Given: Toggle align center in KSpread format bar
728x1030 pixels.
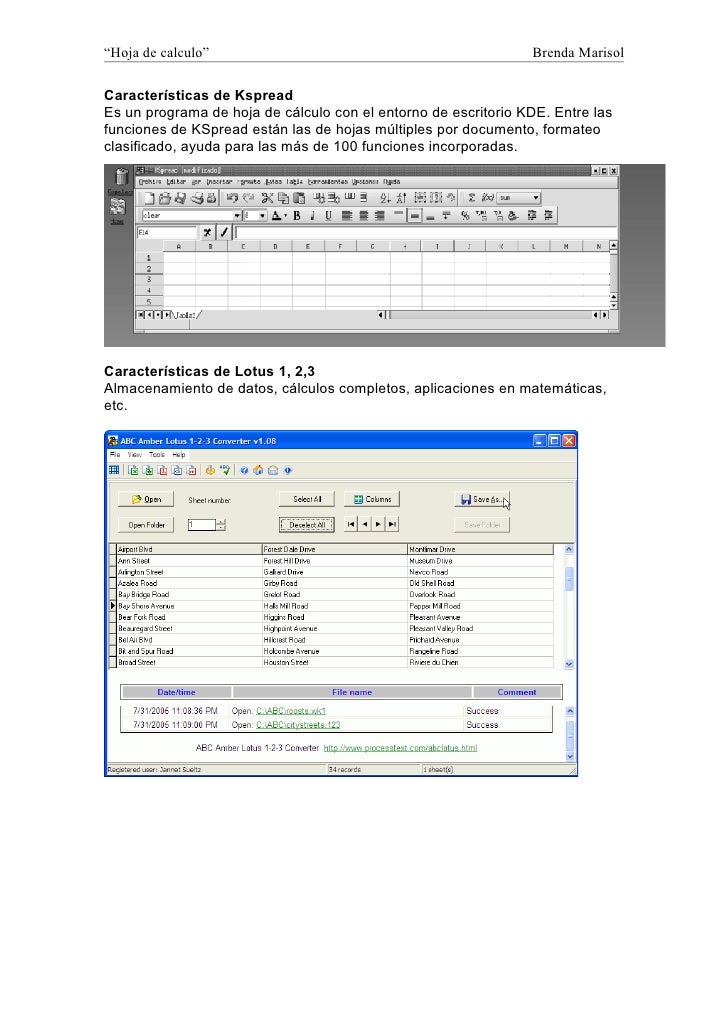Looking at the screenshot, I should pos(363,215).
